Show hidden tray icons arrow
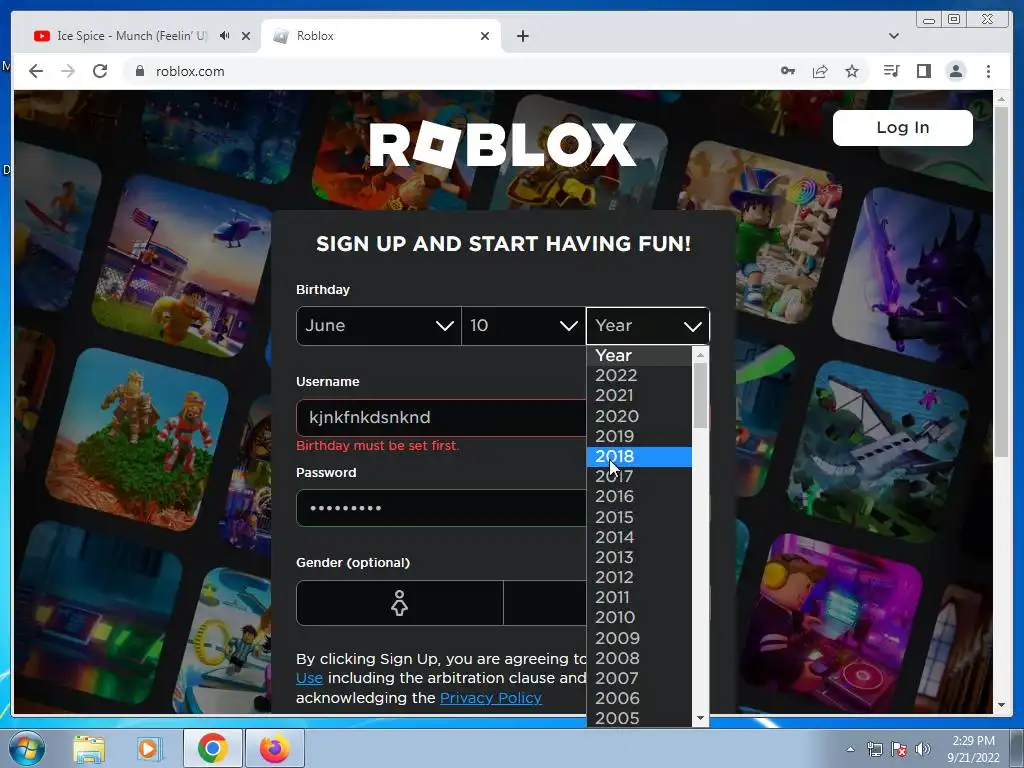 click(850, 749)
